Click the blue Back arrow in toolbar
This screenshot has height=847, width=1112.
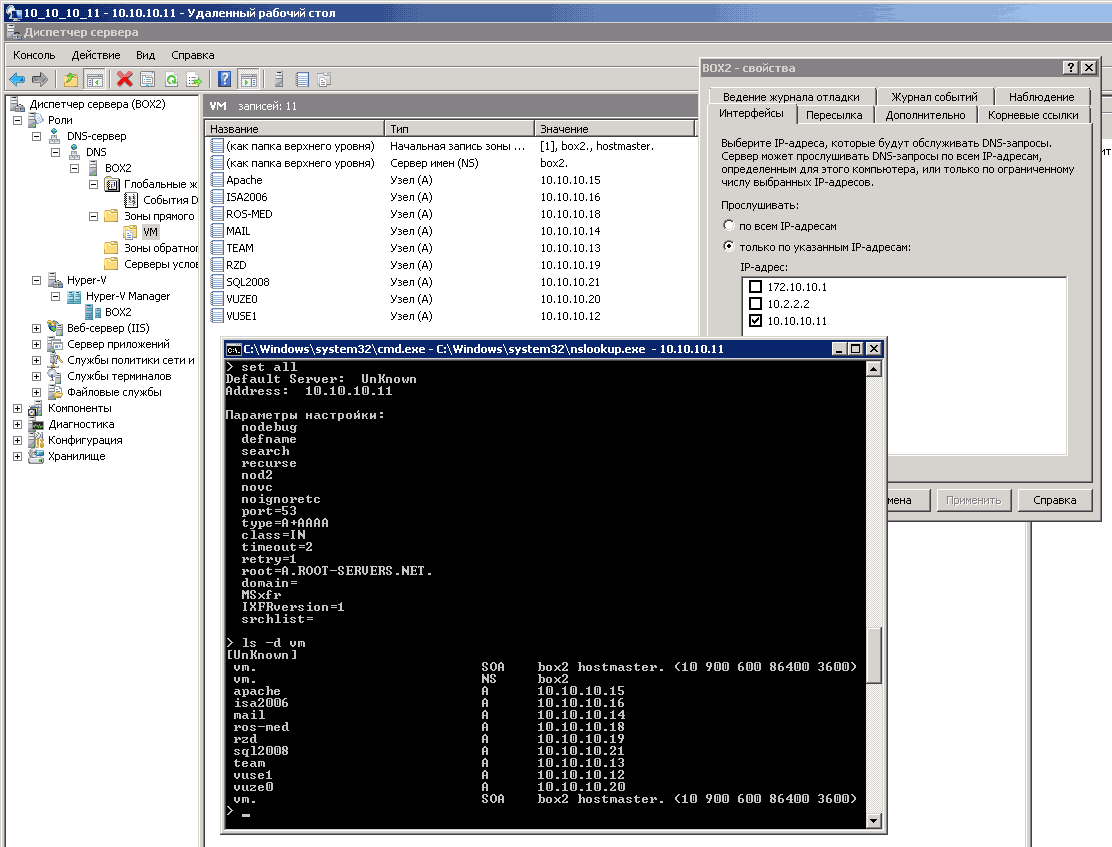[x=17, y=79]
